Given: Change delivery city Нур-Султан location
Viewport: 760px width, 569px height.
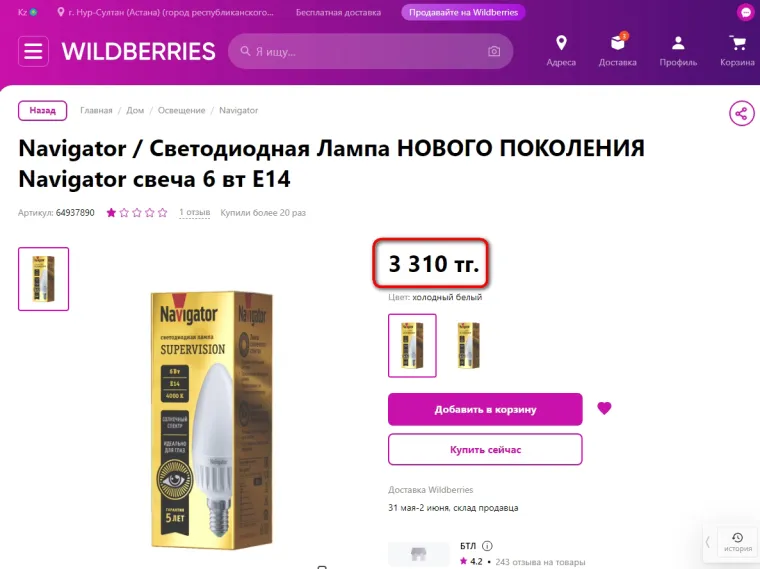Looking at the screenshot, I should (165, 12).
